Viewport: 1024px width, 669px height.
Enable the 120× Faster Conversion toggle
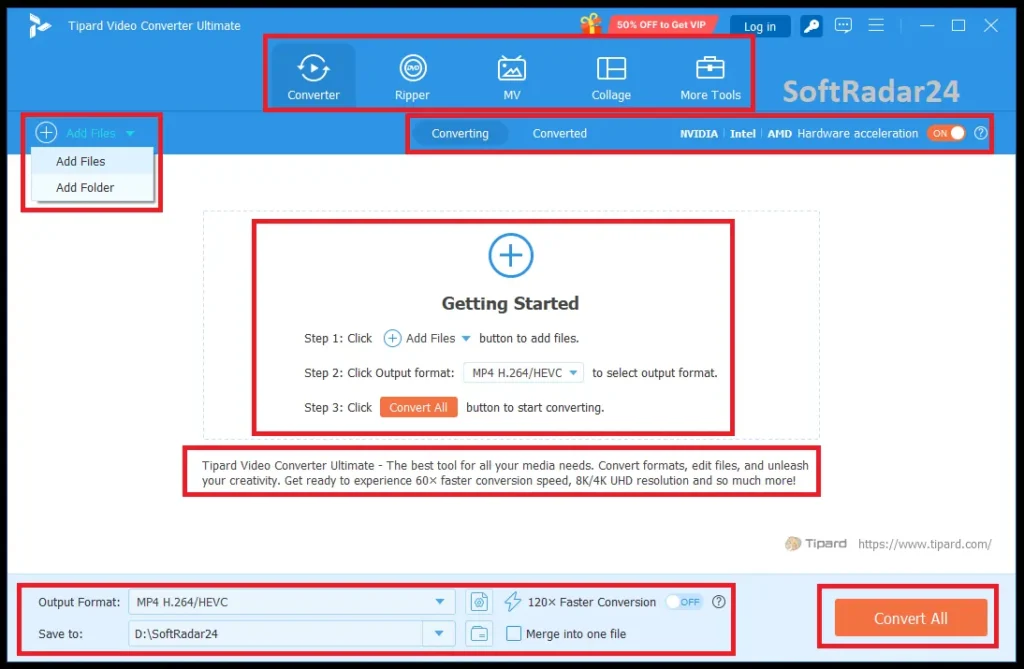(x=683, y=602)
